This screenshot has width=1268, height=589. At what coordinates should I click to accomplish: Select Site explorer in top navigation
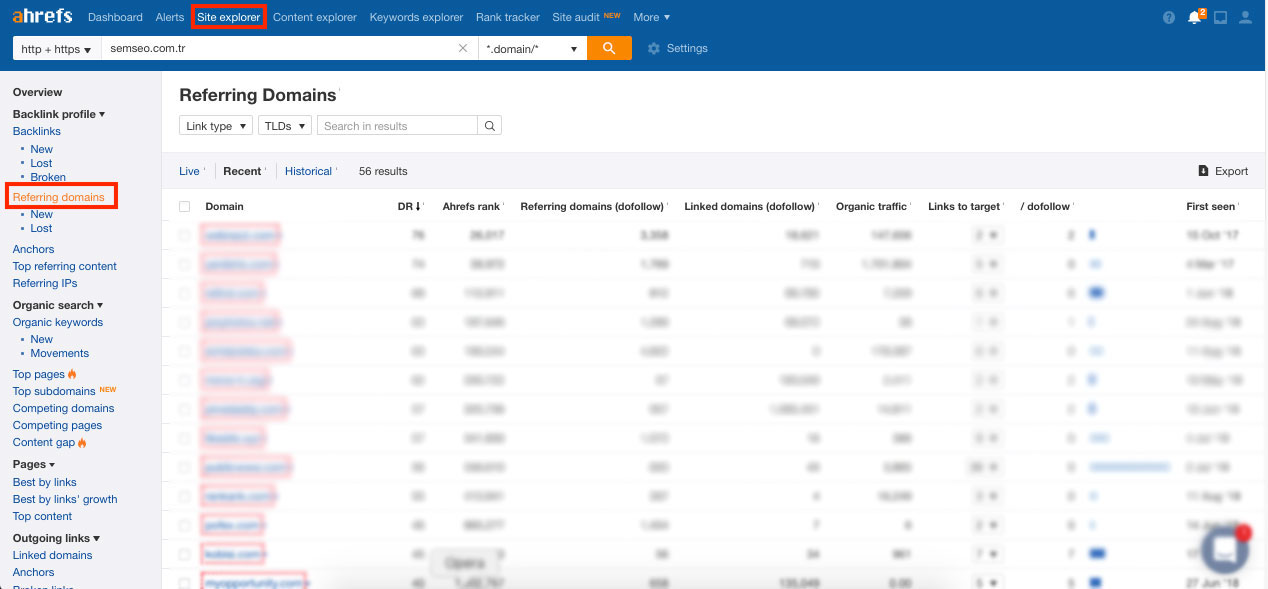tap(228, 17)
